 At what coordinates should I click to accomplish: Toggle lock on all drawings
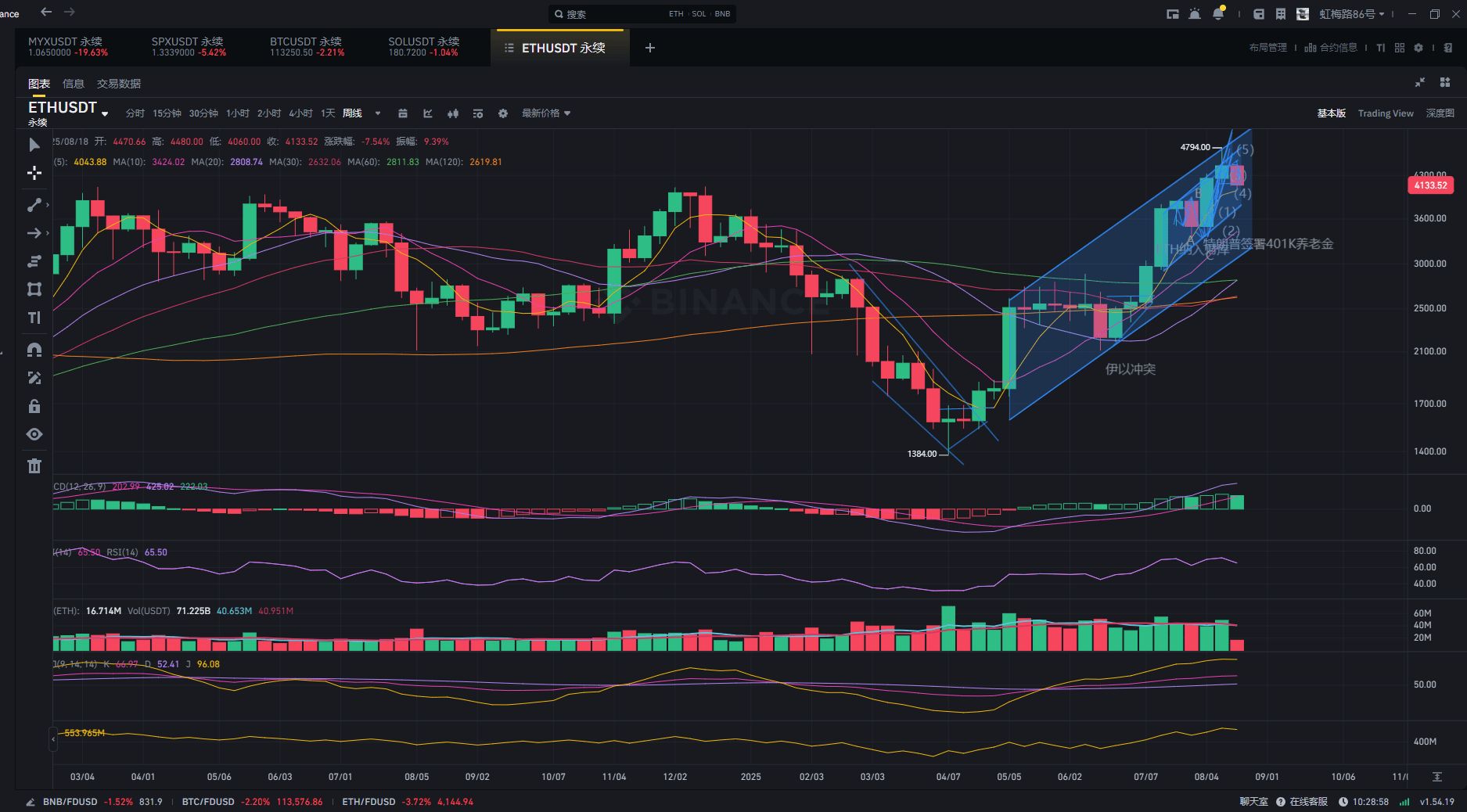click(34, 406)
